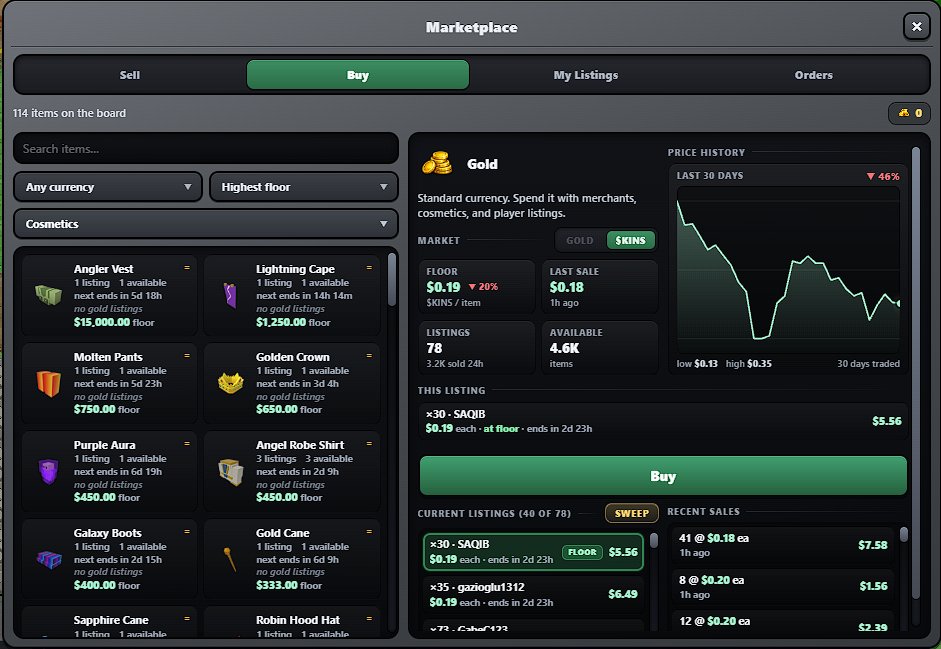Switch to the Buy tab
This screenshot has height=649, width=941.
[x=358, y=75]
